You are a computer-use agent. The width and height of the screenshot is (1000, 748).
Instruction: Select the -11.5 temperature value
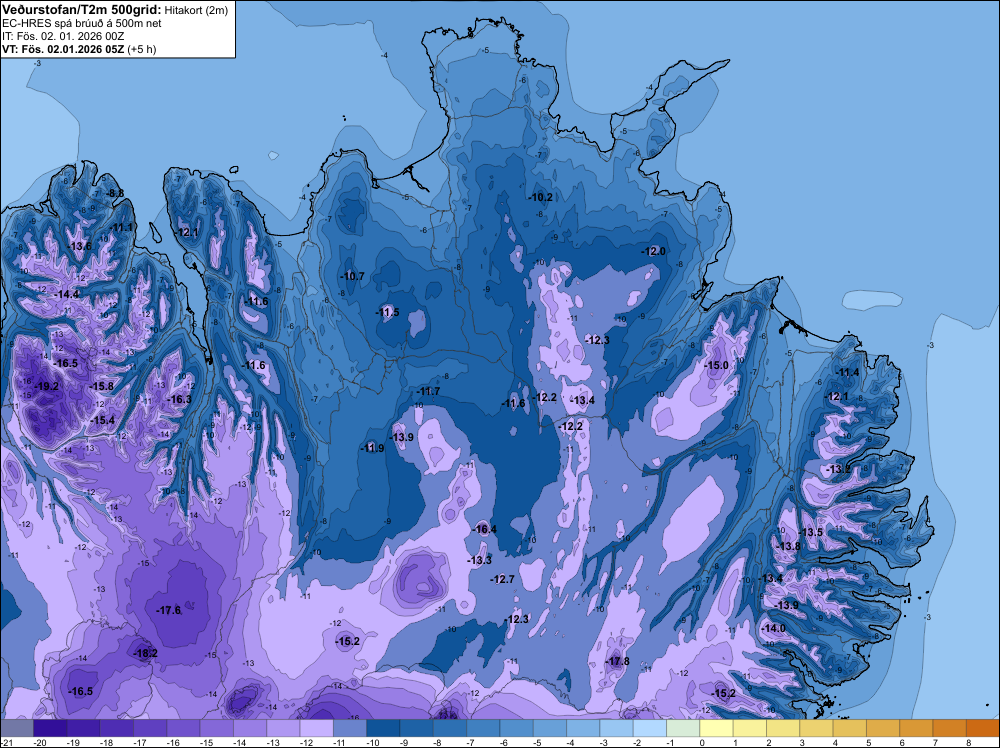tap(386, 312)
